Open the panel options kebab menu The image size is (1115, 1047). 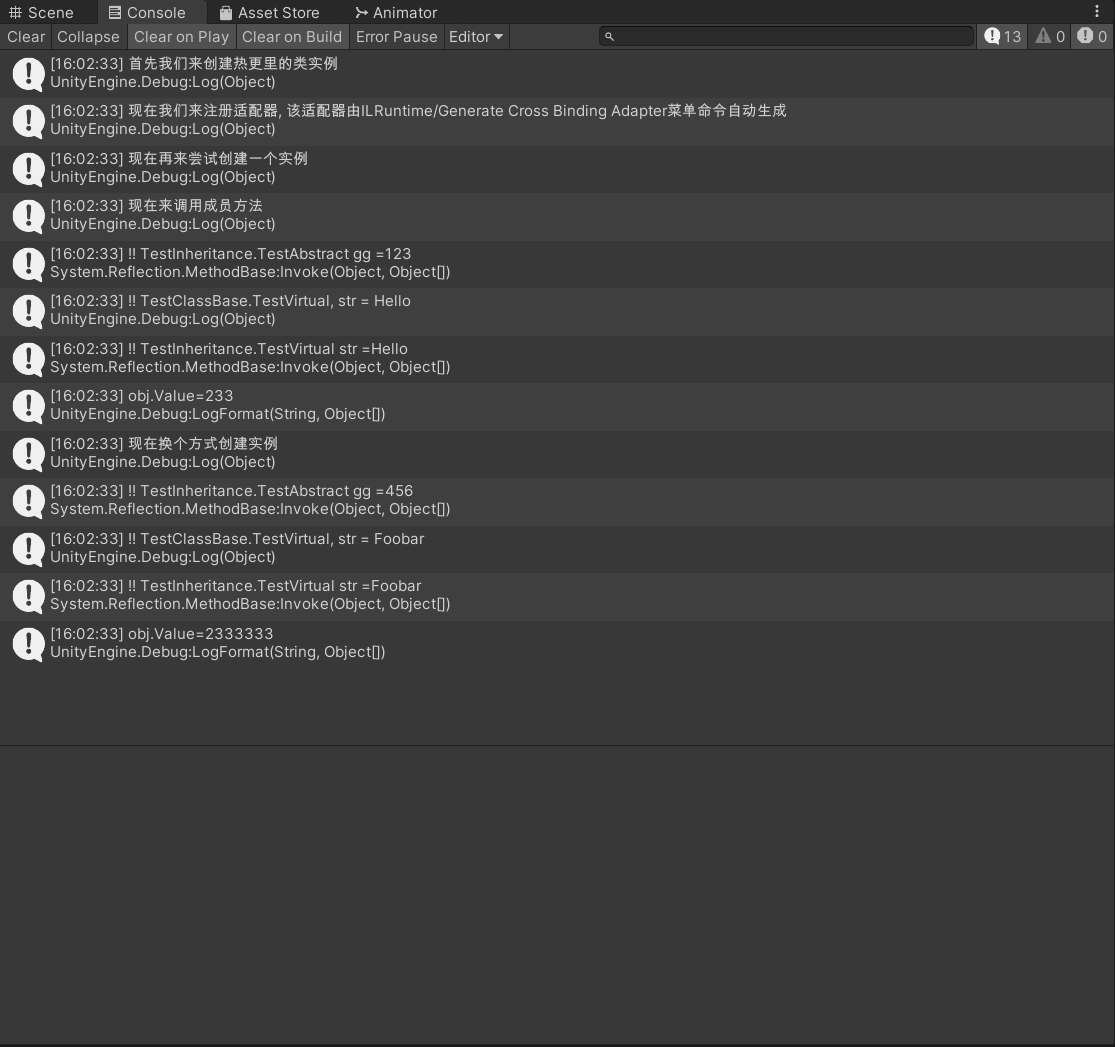pyautogui.click(x=1097, y=12)
